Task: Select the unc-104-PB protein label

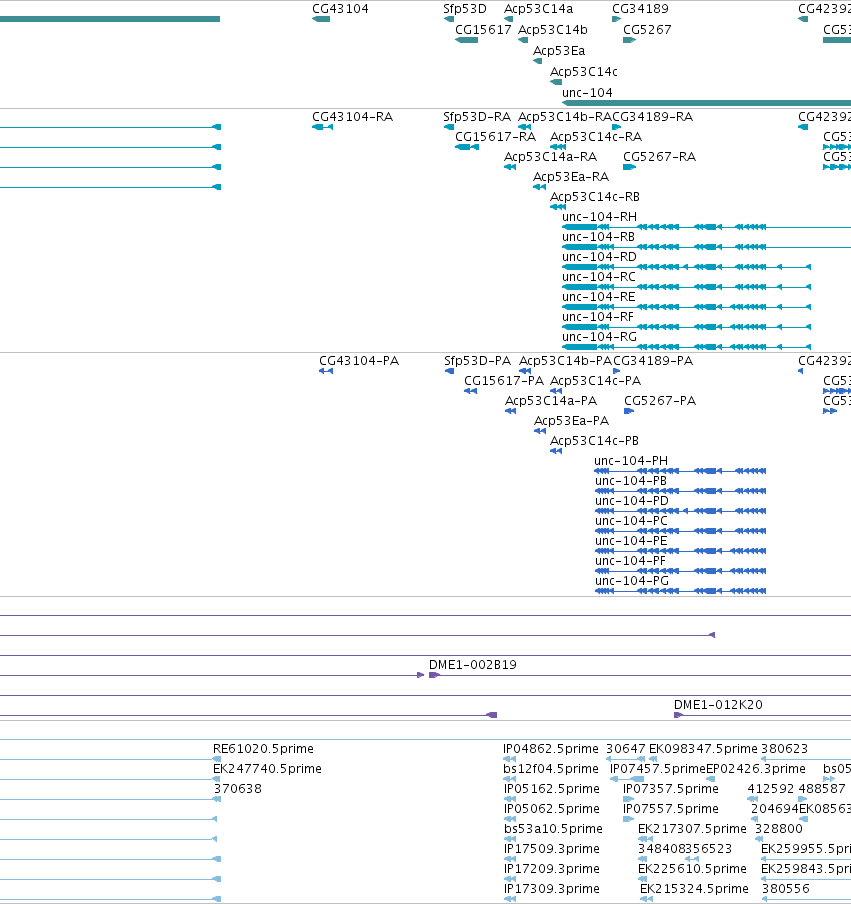Action: pos(631,481)
